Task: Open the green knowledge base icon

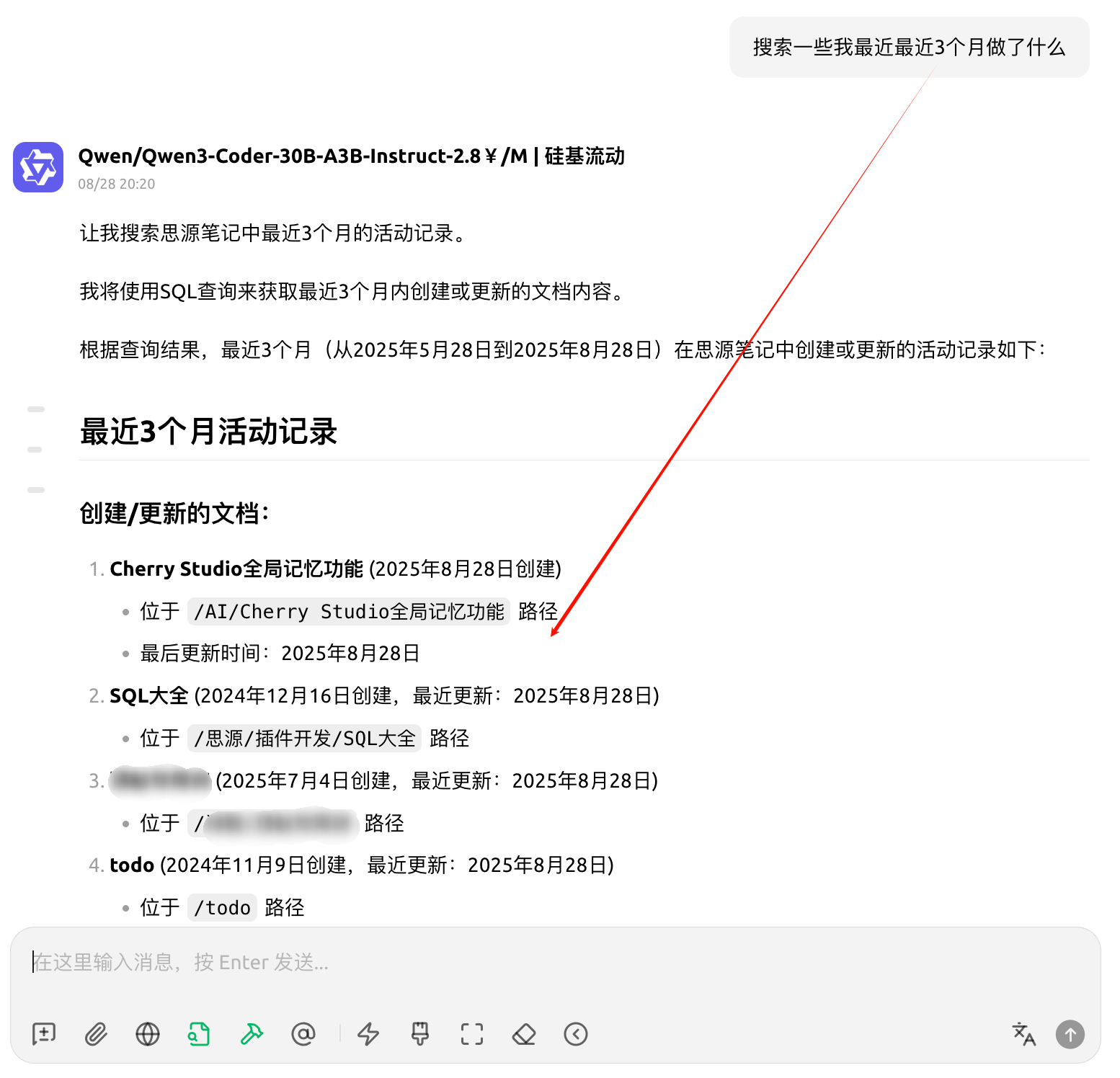Action: 199,1034
